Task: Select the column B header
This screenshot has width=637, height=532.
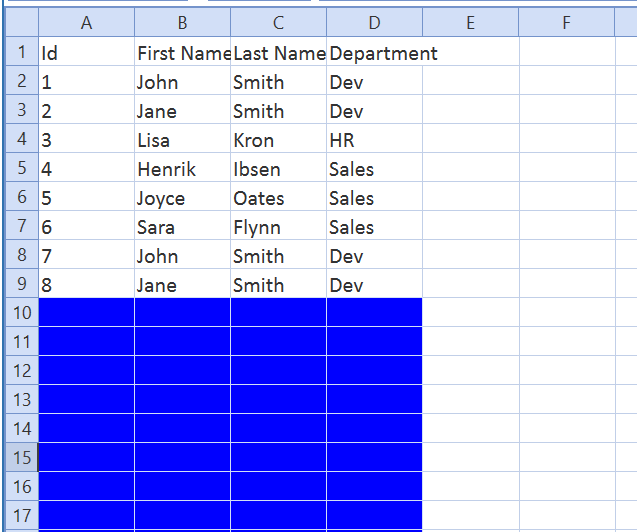Action: click(182, 24)
